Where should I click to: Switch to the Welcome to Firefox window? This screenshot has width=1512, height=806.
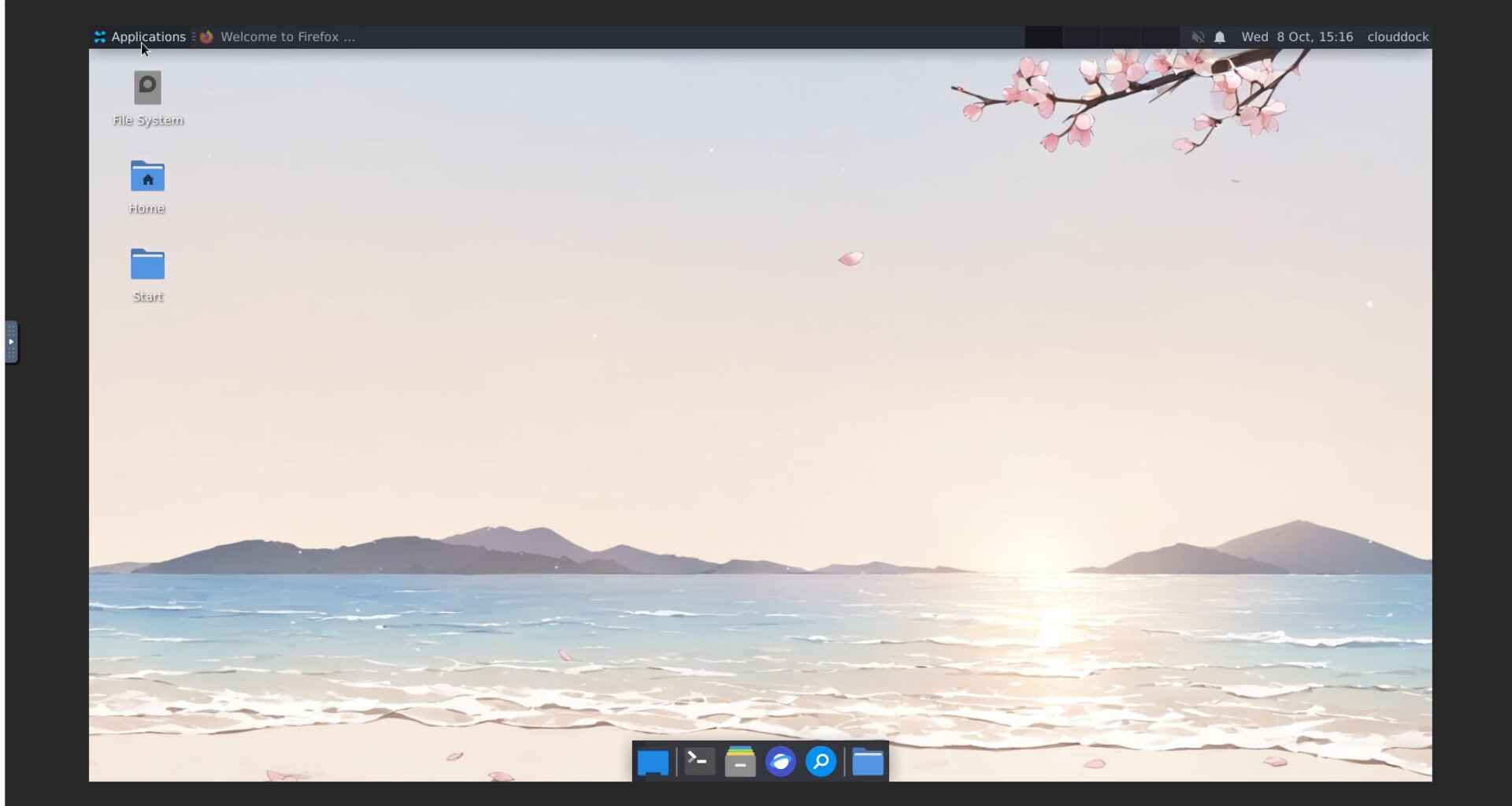point(278,37)
